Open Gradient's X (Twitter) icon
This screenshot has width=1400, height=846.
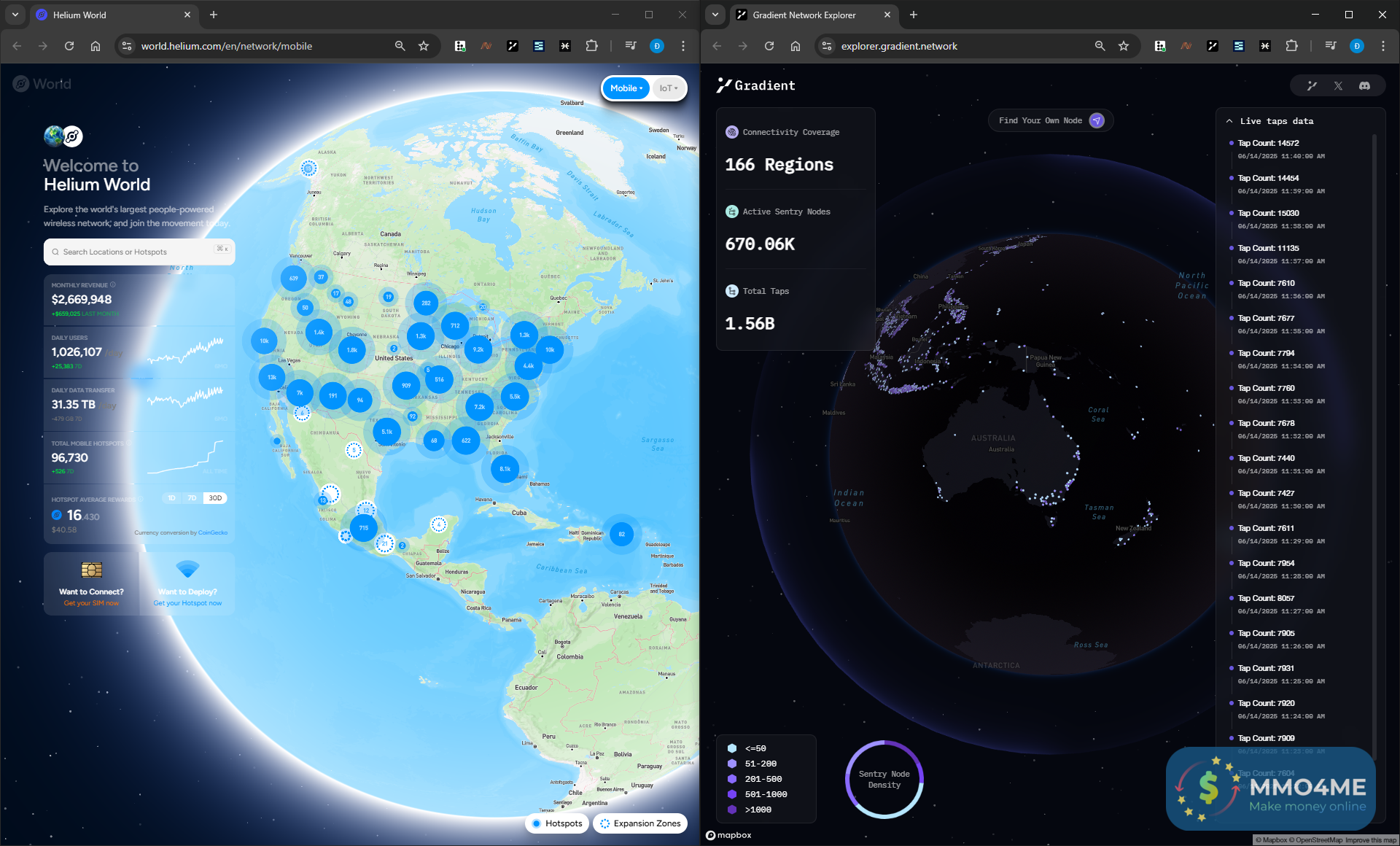pos(1338,86)
